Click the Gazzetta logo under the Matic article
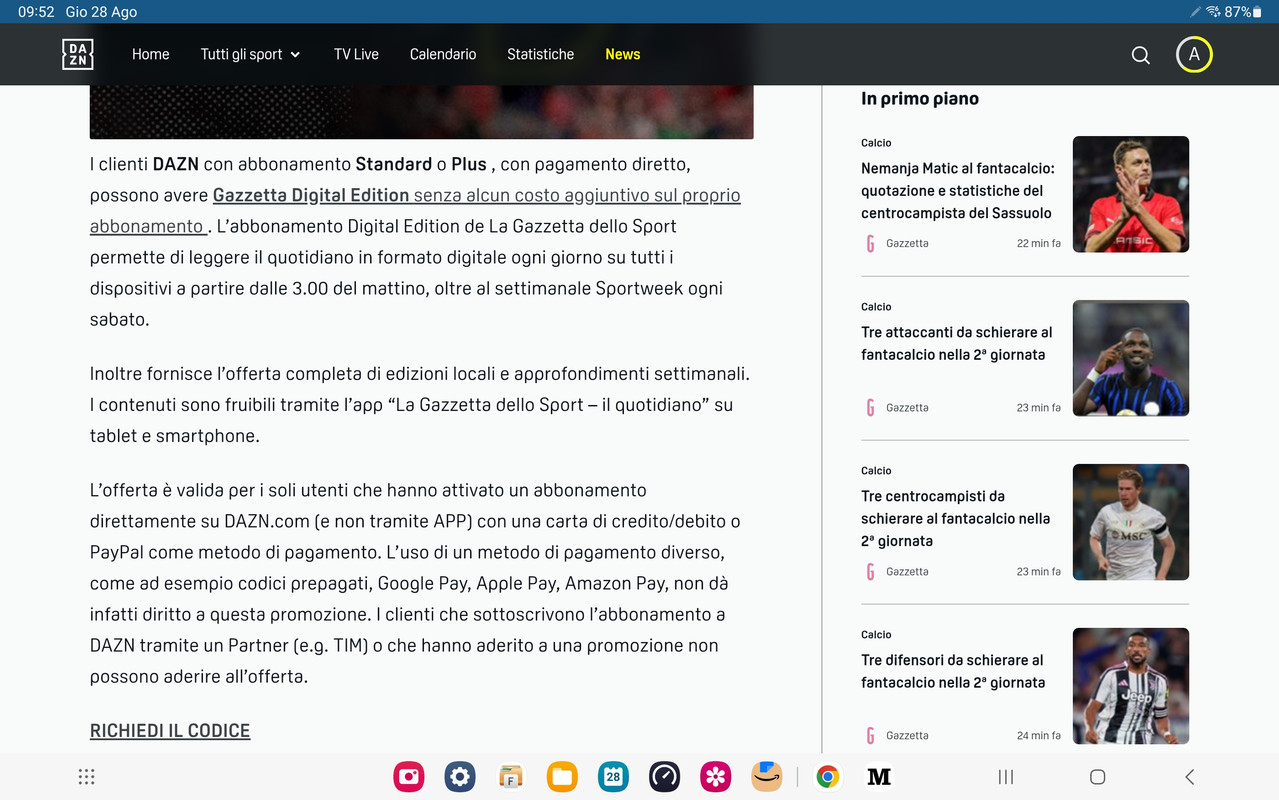The width and height of the screenshot is (1279, 800). tap(870, 243)
